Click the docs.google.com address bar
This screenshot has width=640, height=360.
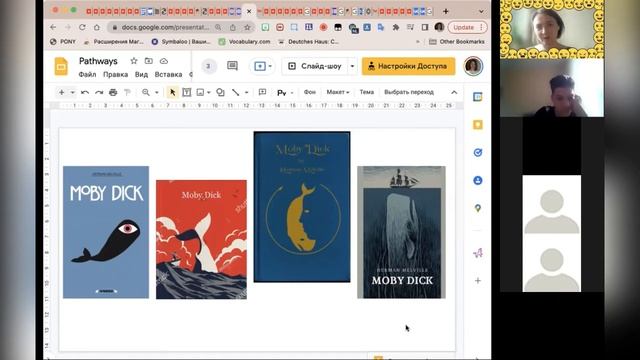click(165, 27)
